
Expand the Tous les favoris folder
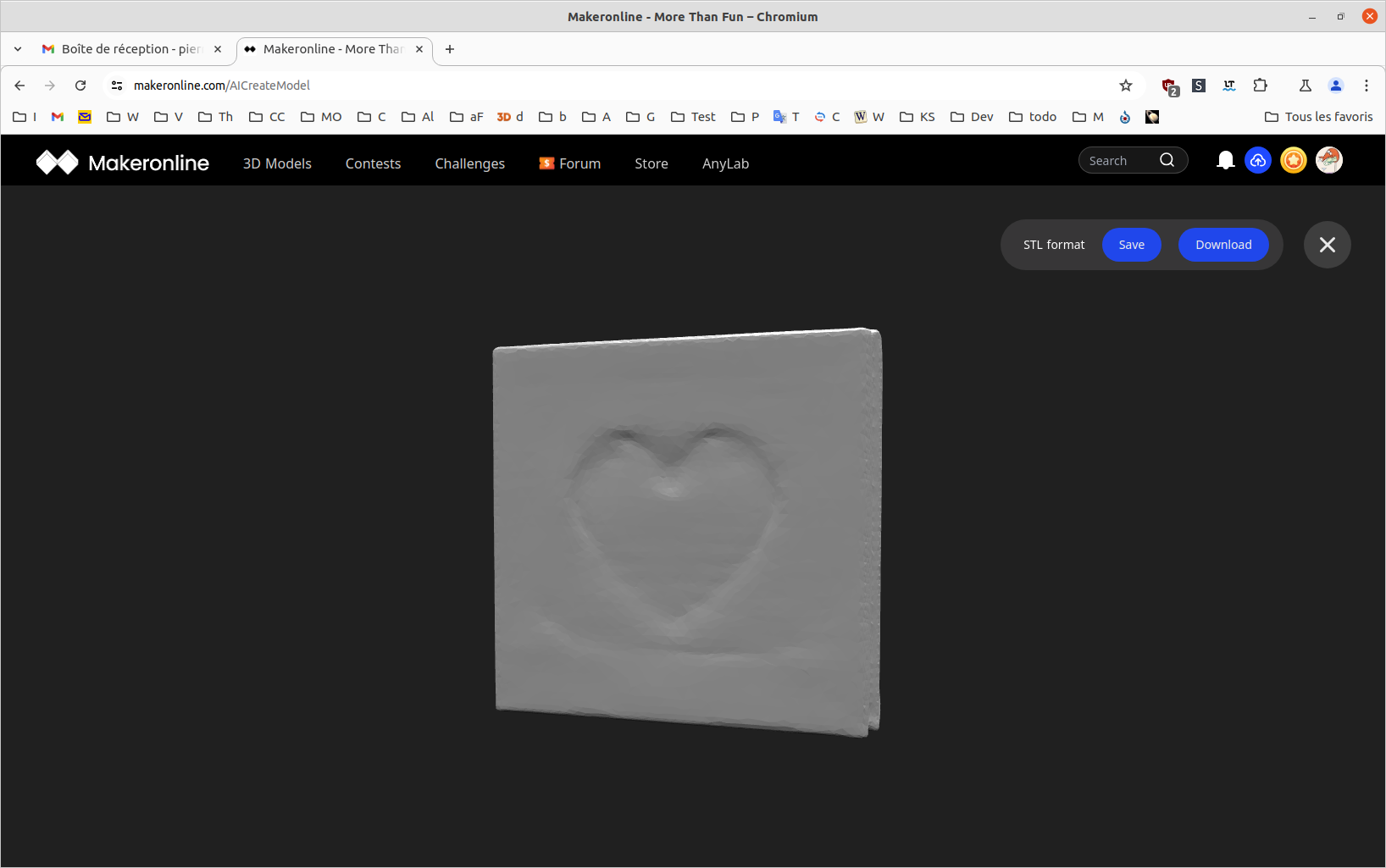pyautogui.click(x=1318, y=117)
